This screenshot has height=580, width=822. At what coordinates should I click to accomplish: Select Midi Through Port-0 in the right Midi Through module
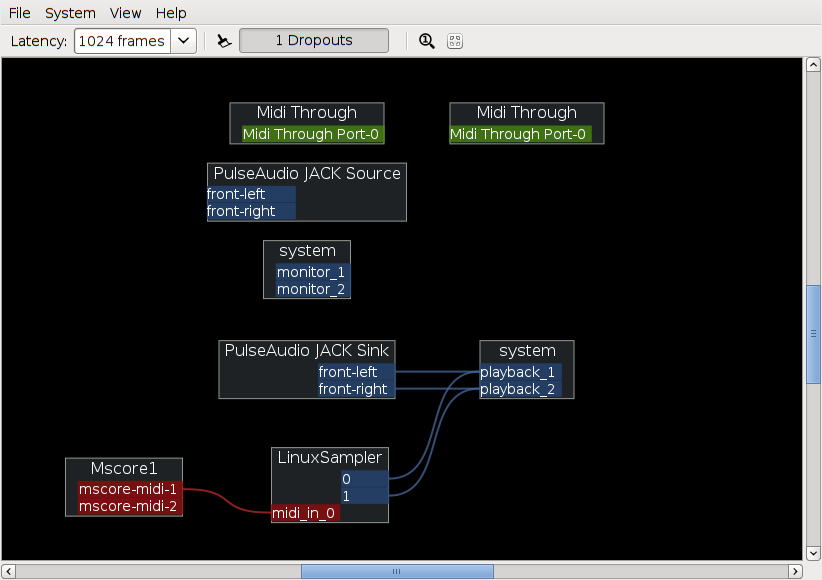click(x=521, y=134)
